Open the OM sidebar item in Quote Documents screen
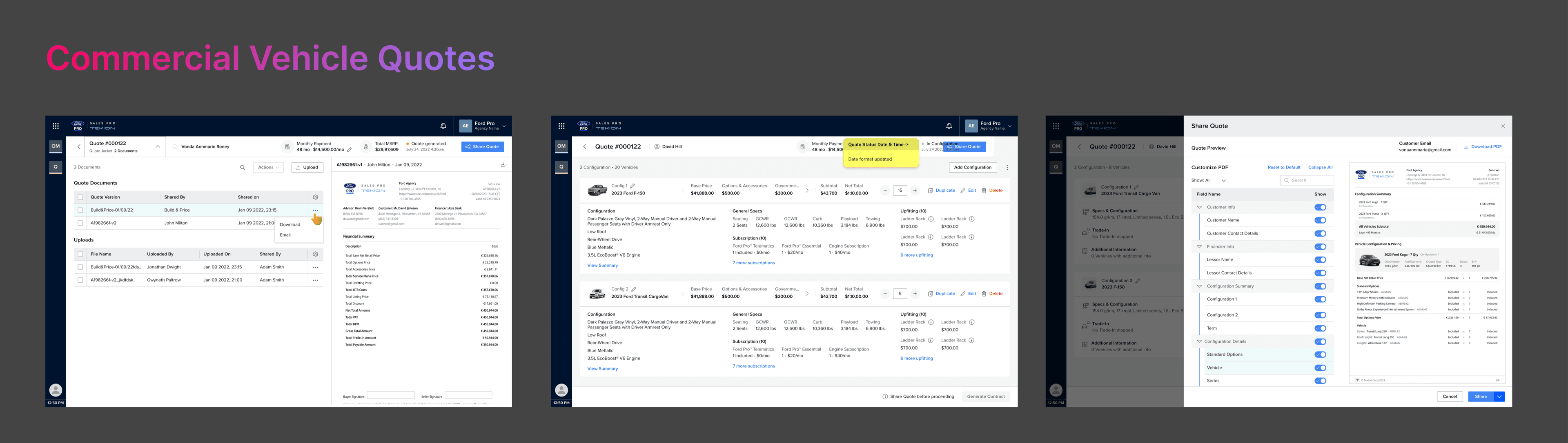 (x=56, y=146)
